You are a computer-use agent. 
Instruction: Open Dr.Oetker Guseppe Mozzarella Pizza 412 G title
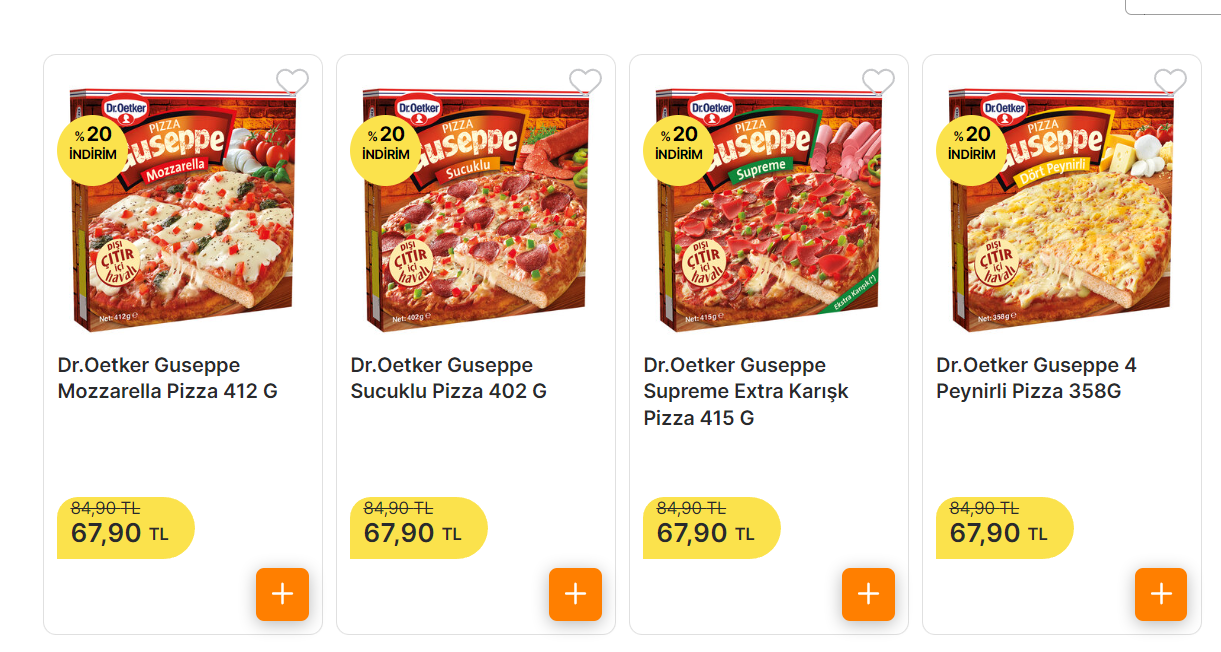click(x=167, y=378)
